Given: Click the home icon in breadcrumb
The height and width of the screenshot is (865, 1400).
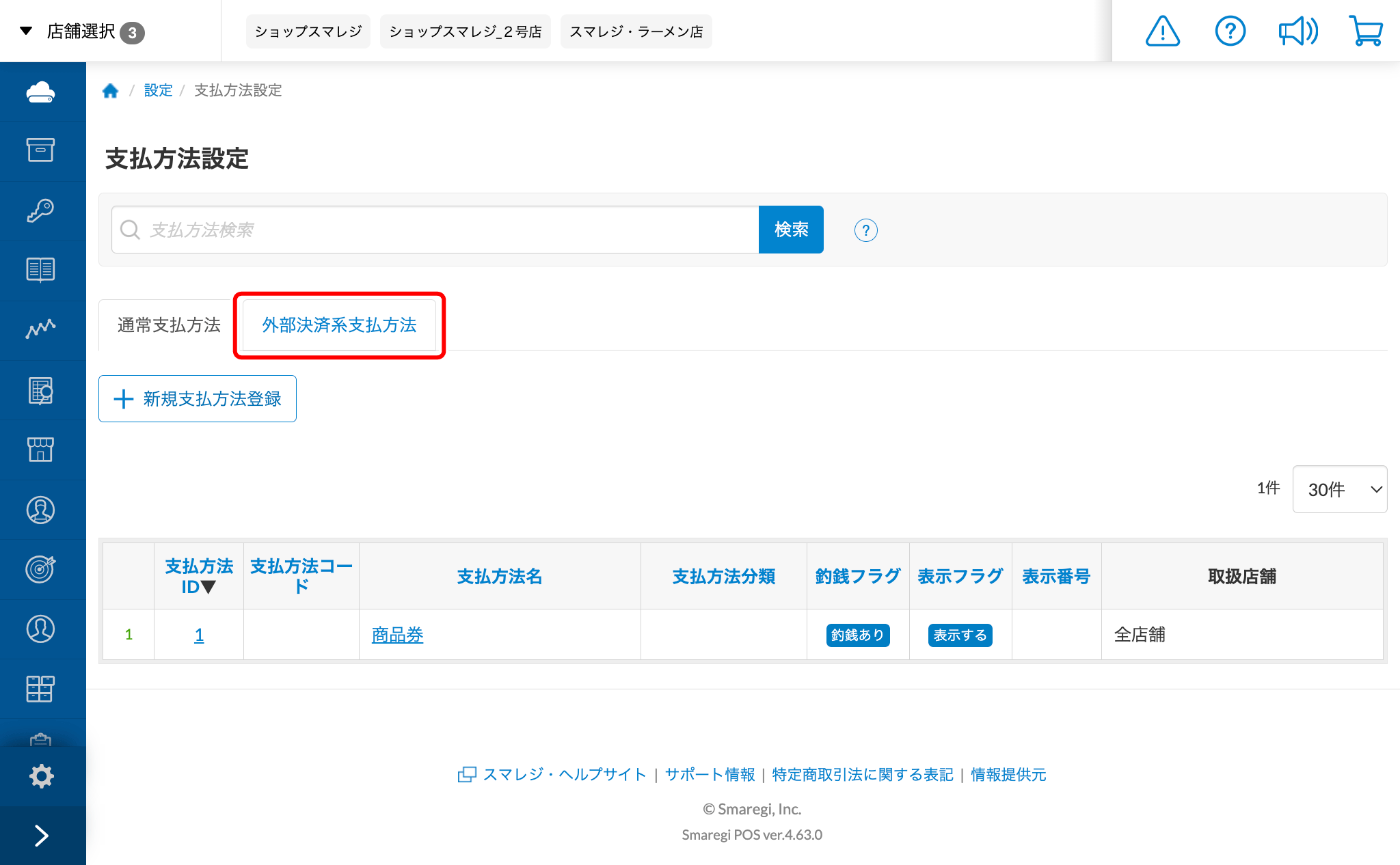Looking at the screenshot, I should (x=110, y=90).
